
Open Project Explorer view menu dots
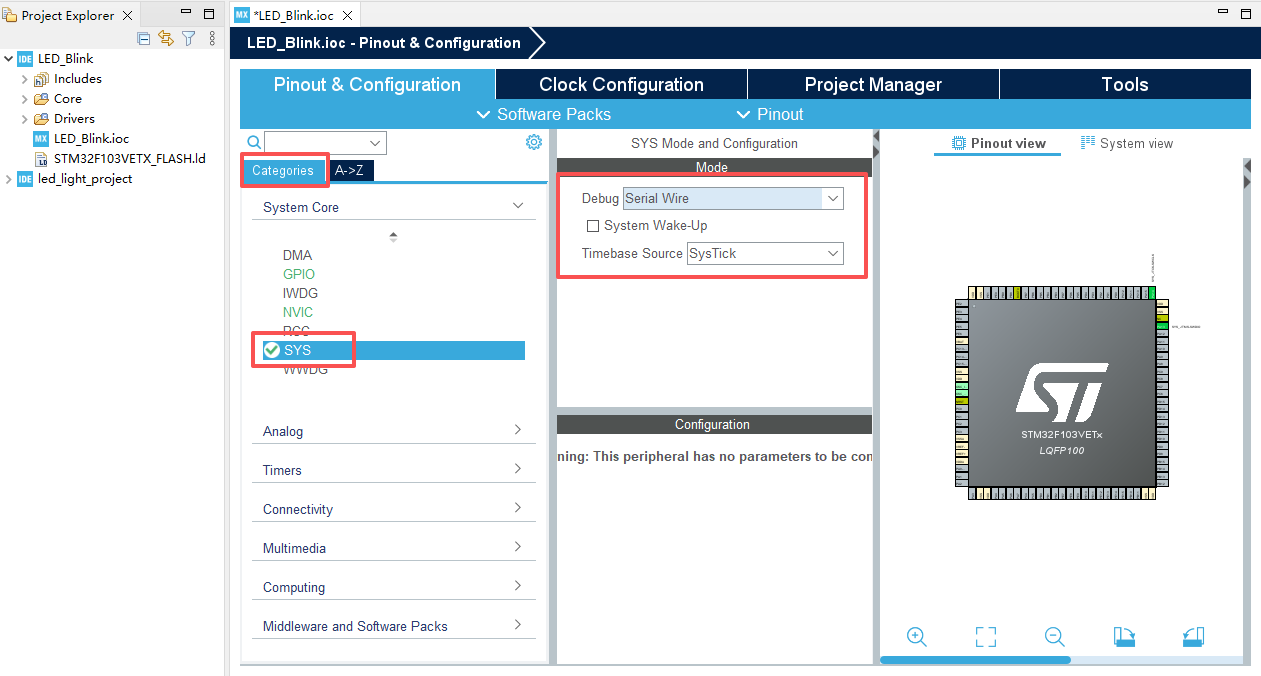[211, 39]
